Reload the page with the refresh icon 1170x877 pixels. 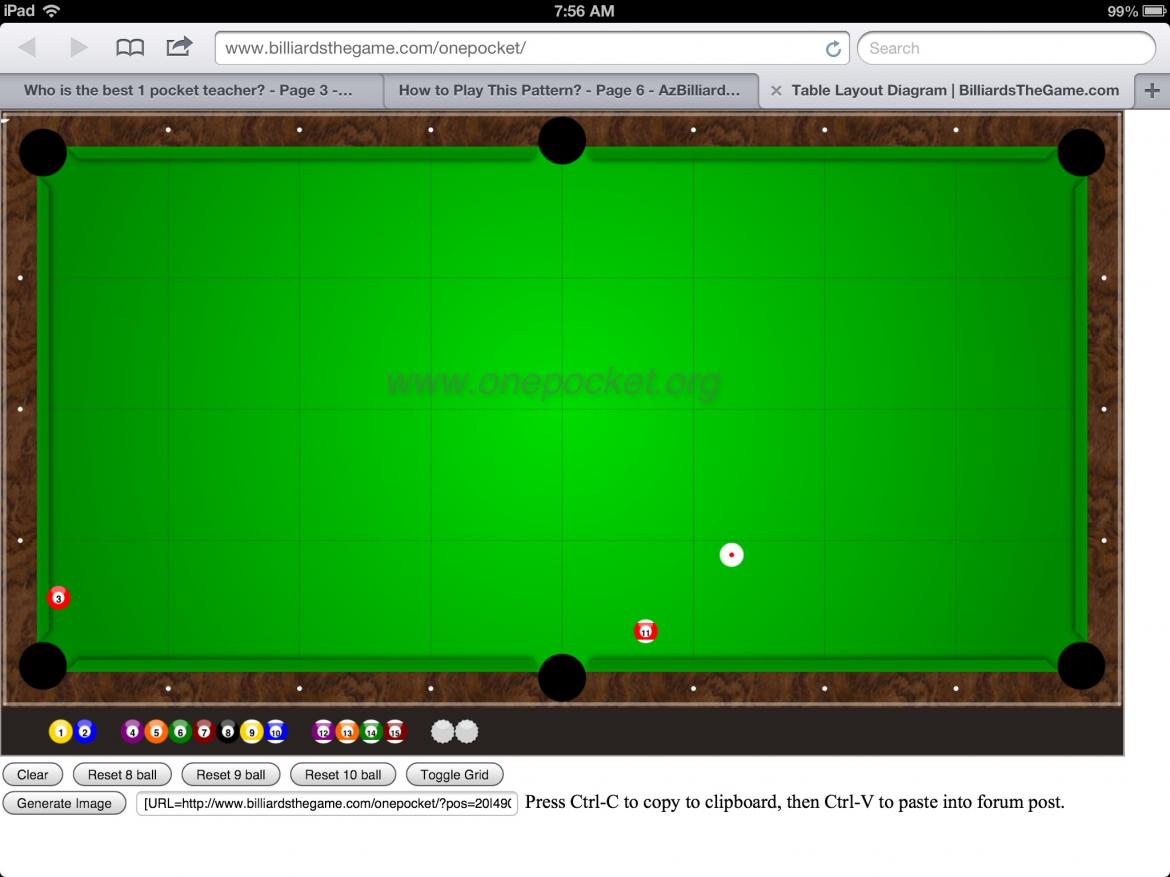tap(833, 48)
